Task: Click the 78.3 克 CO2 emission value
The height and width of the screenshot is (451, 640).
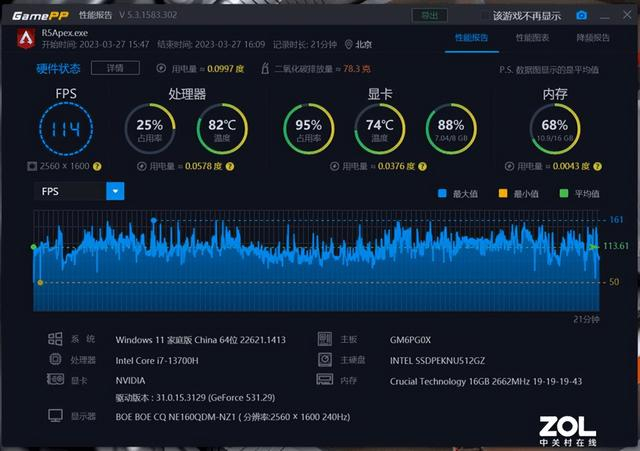Action: pyautogui.click(x=357, y=69)
